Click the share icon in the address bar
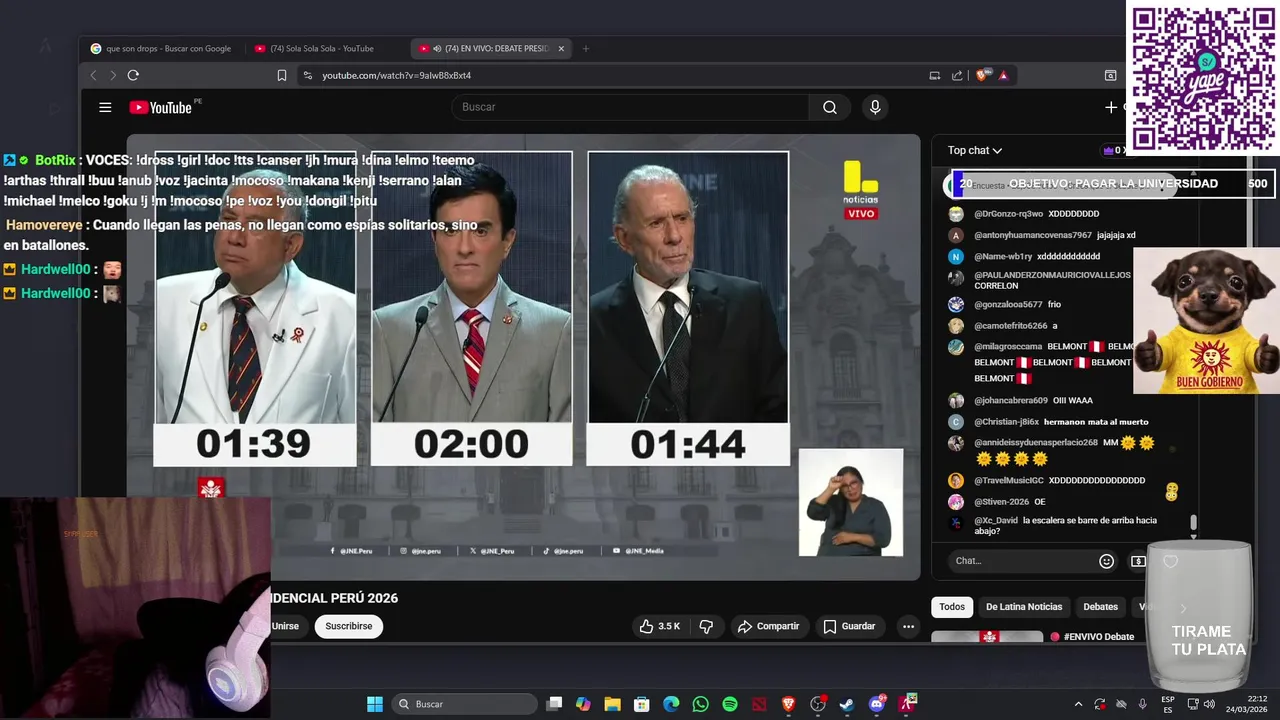 [x=957, y=75]
